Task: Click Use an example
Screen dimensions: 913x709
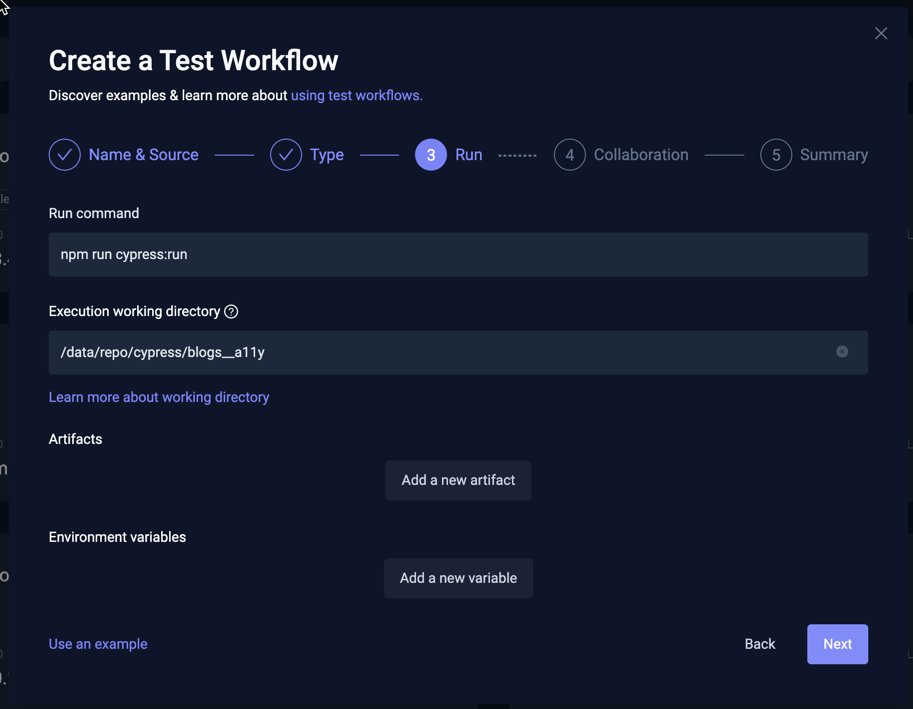Action: 97,643
